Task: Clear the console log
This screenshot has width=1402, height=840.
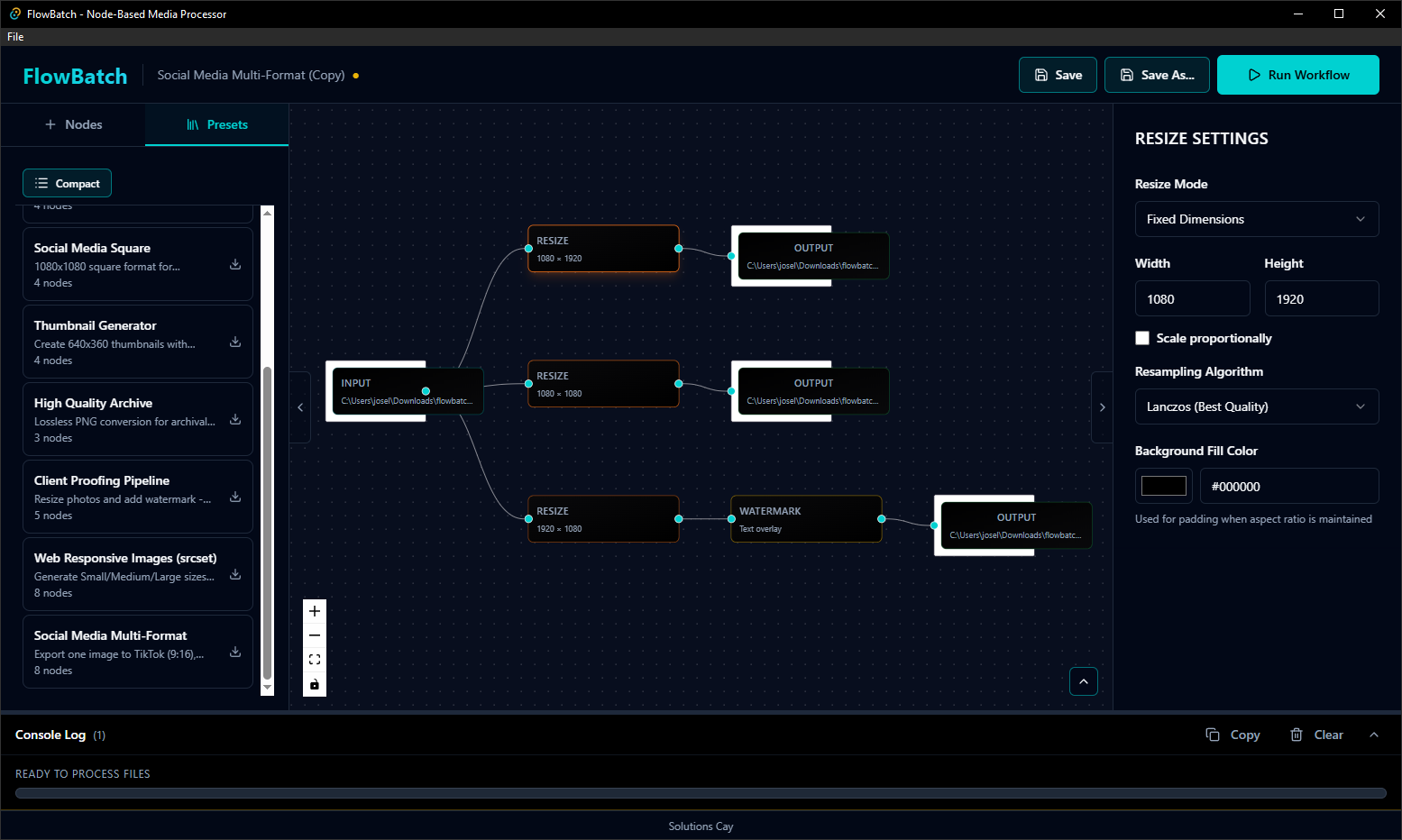Action: tap(1315, 735)
